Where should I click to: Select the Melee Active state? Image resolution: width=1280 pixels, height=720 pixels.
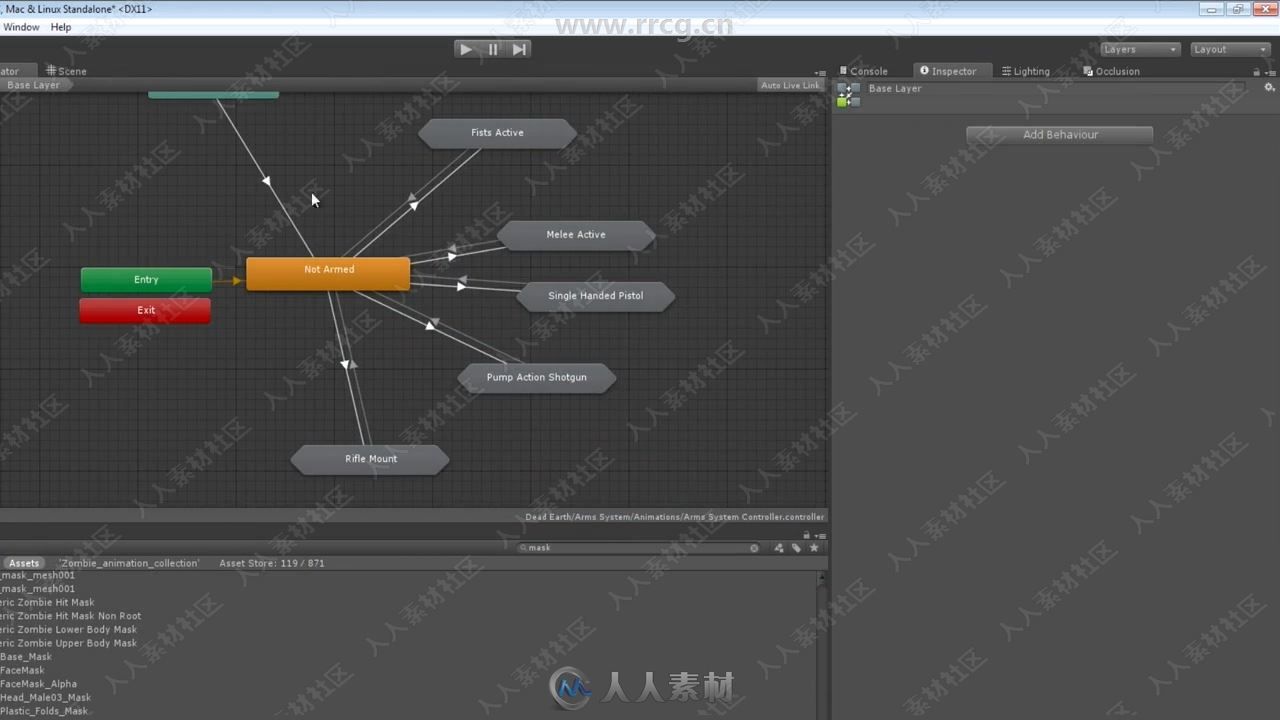point(576,235)
